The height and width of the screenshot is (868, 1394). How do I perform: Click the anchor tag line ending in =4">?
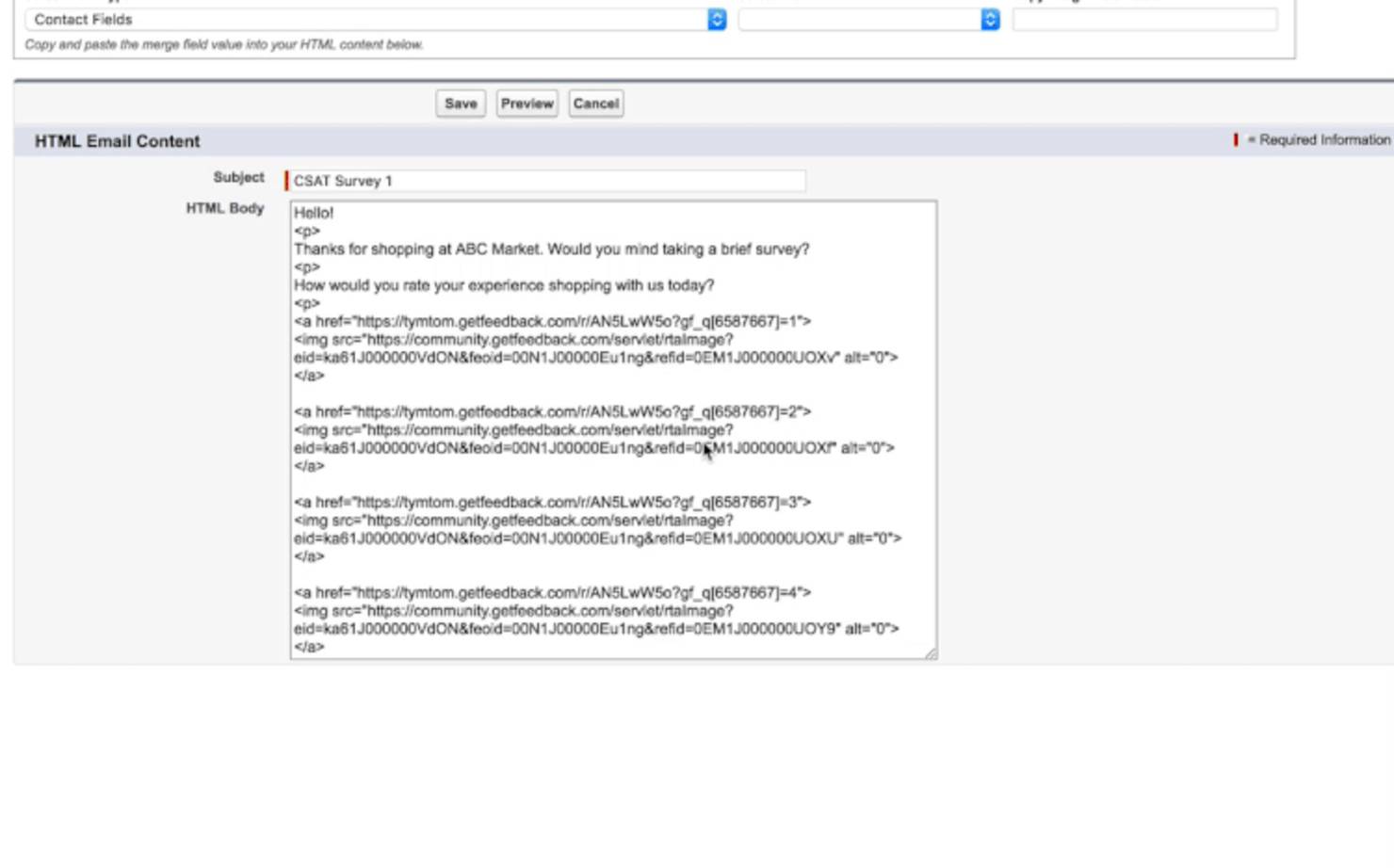[552, 593]
